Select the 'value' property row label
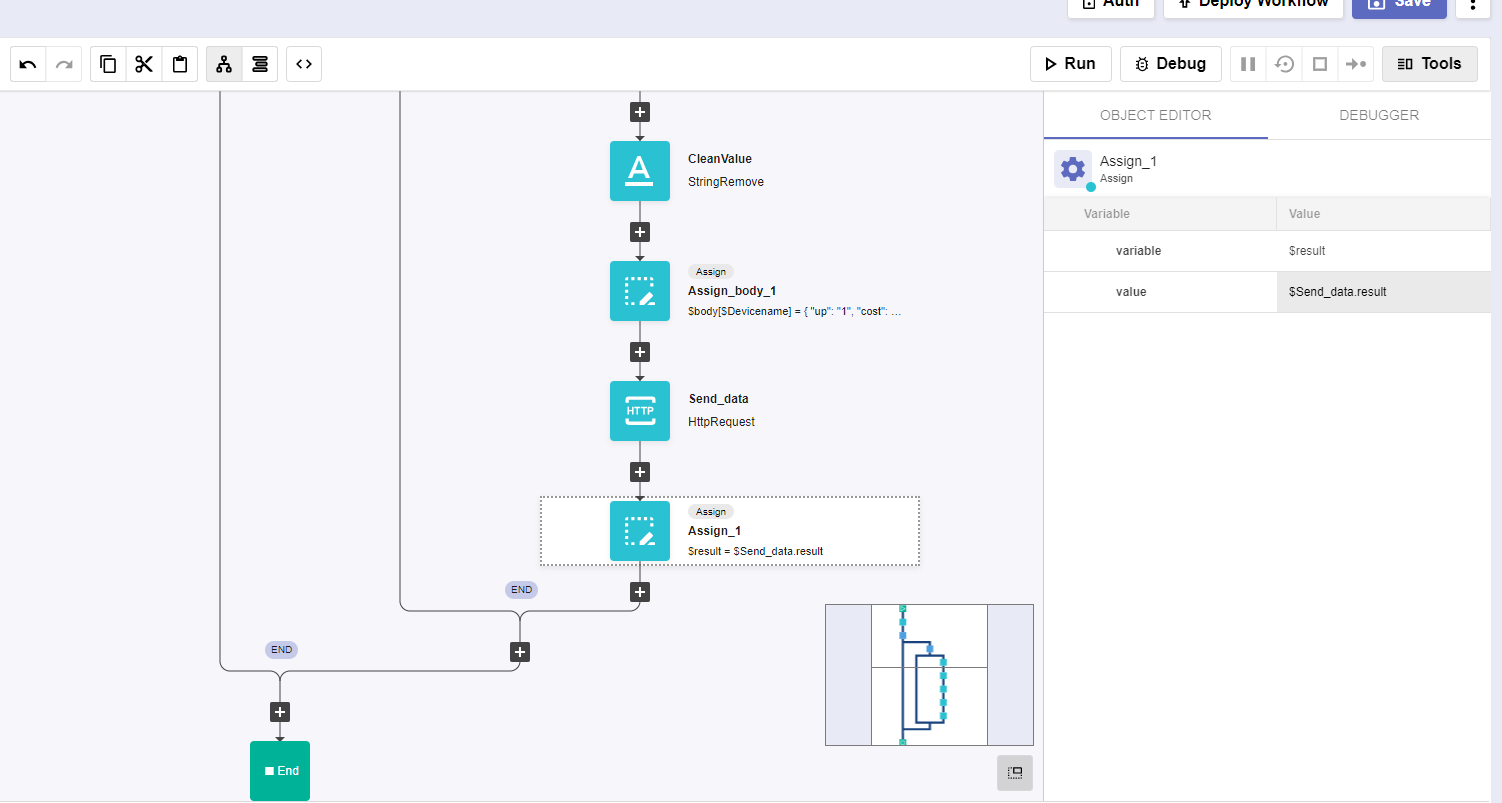The width and height of the screenshot is (1502, 803). 1131,292
